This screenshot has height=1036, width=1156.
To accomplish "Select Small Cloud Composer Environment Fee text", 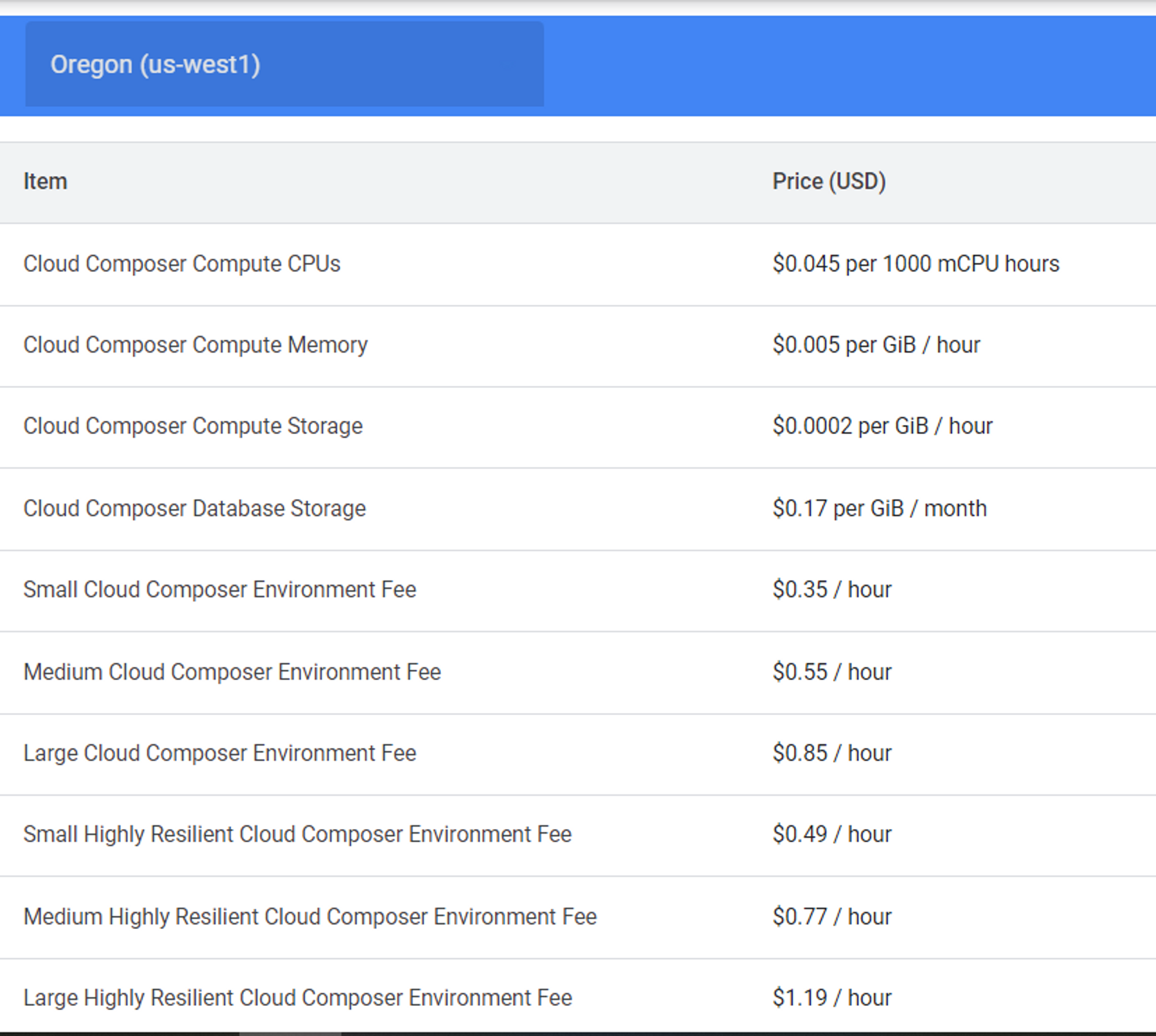I will (219, 590).
